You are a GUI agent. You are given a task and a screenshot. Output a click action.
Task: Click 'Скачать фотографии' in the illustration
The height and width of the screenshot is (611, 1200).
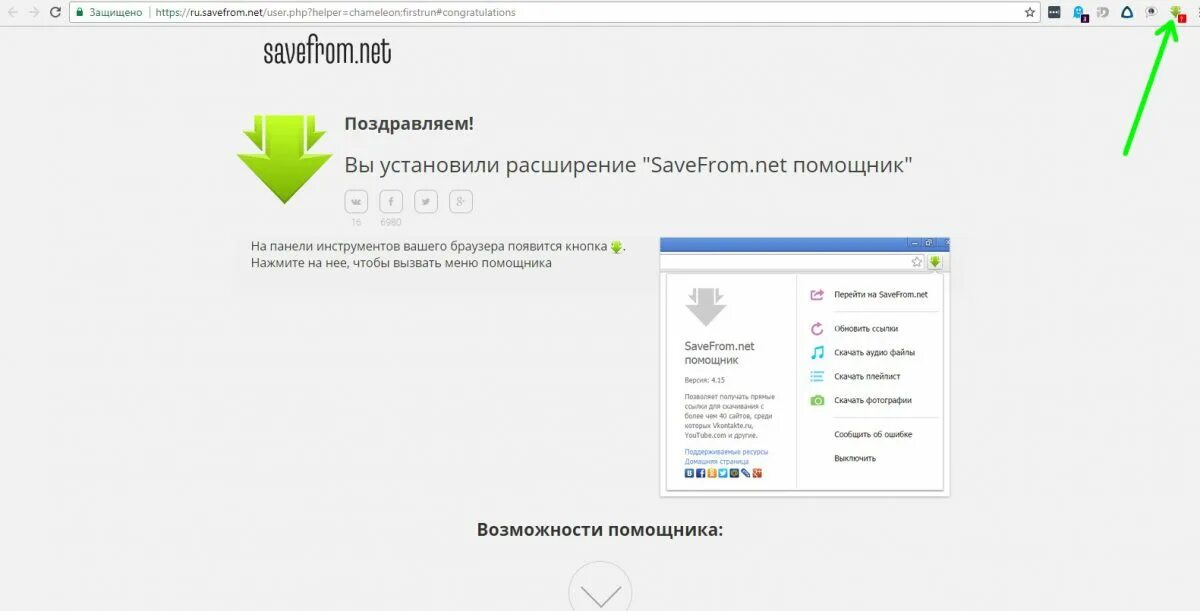pos(873,400)
